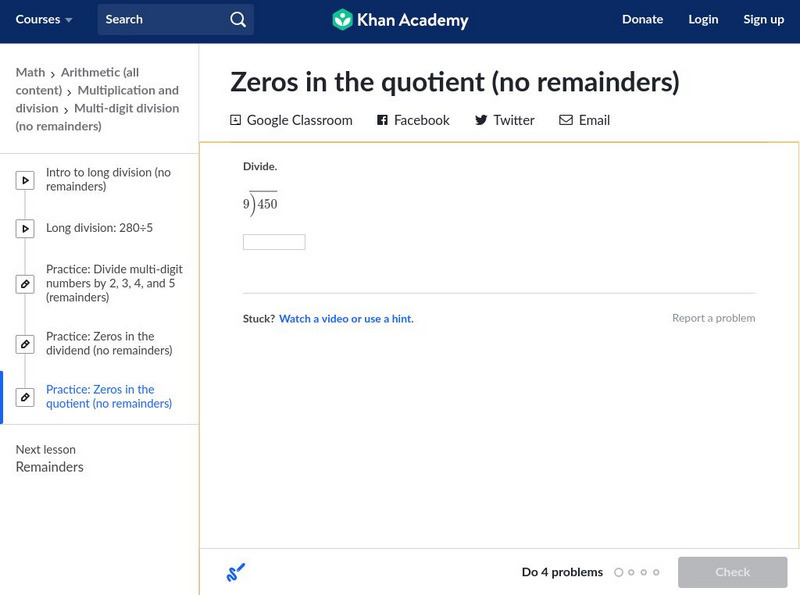This screenshot has width=800, height=595.
Task: Share via the Google Classroom icon
Action: pos(235,120)
